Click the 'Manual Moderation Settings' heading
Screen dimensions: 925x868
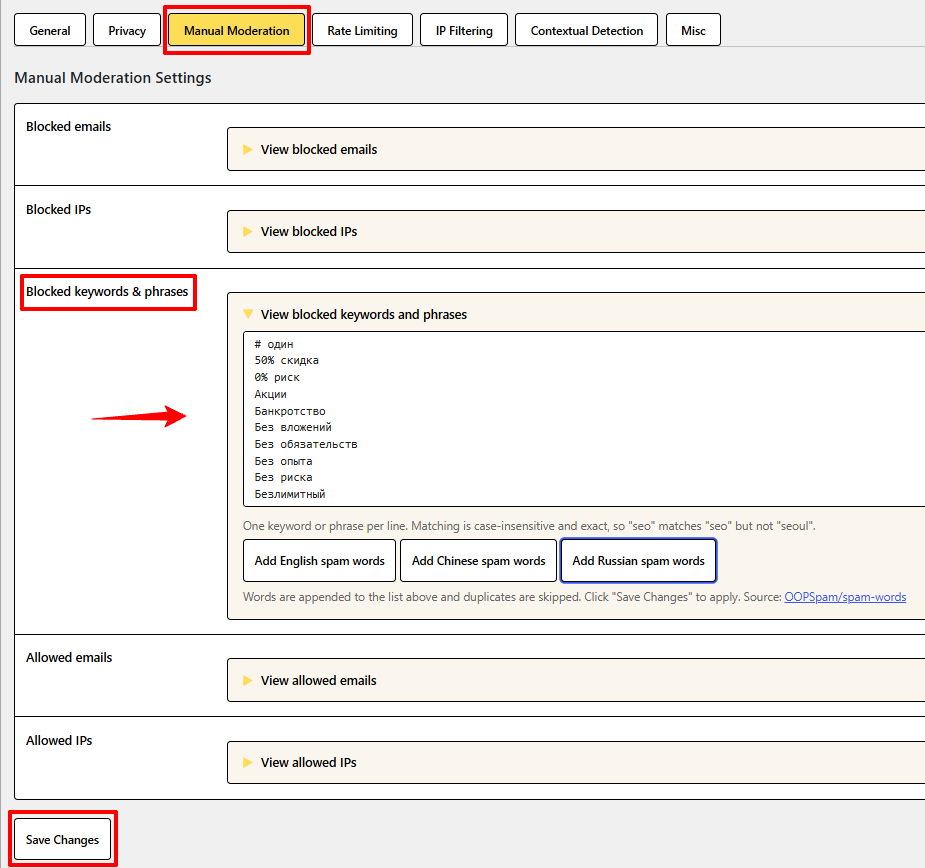click(x=113, y=78)
